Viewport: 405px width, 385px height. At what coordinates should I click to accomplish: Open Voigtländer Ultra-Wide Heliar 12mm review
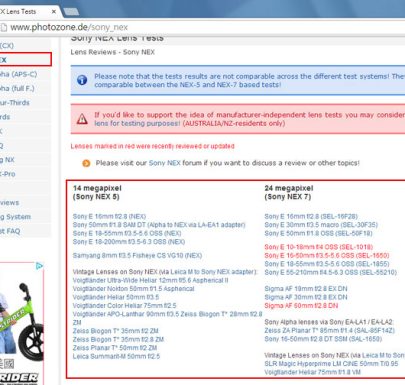point(150,280)
